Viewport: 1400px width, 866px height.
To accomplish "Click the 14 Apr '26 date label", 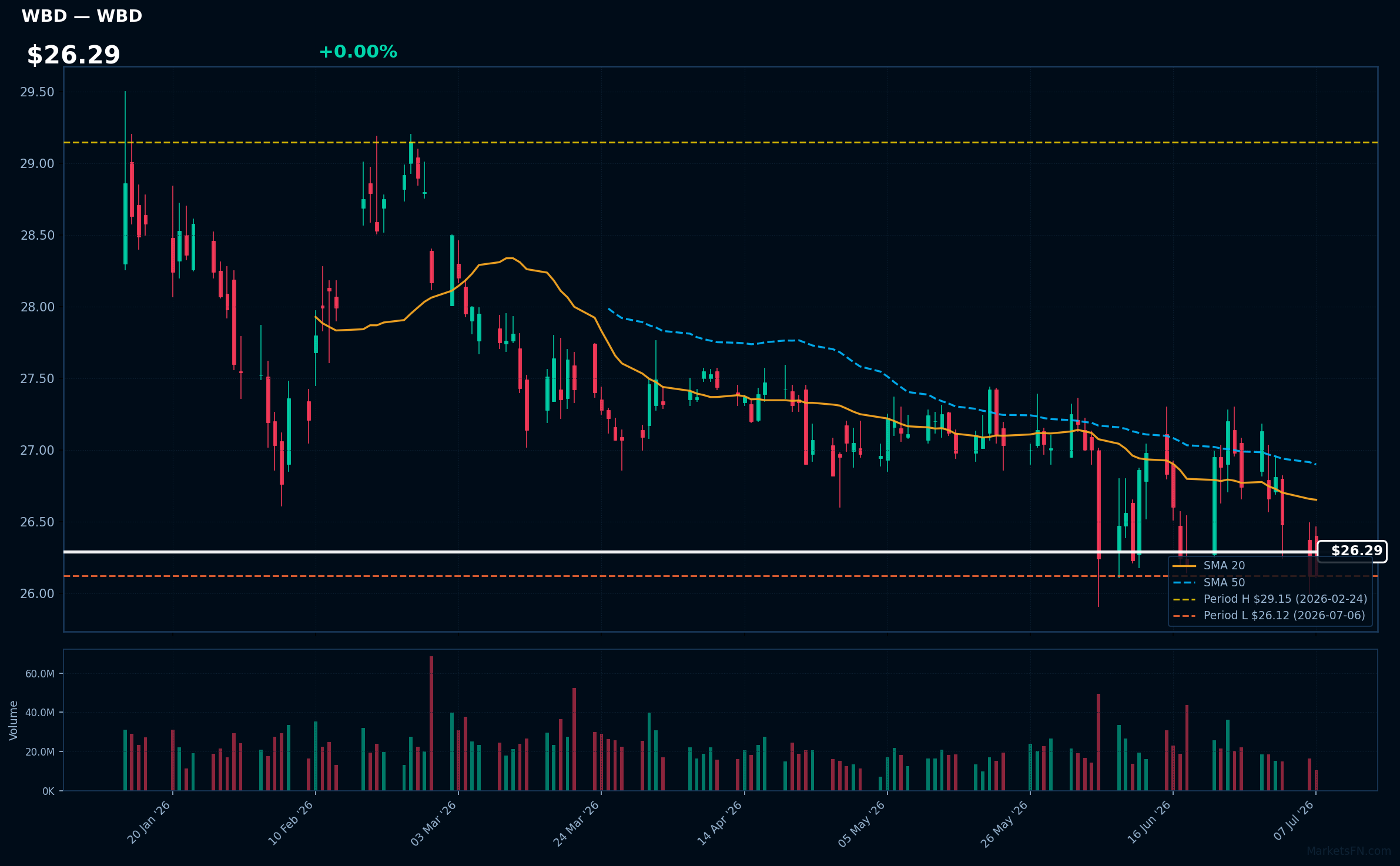I will click(720, 823).
